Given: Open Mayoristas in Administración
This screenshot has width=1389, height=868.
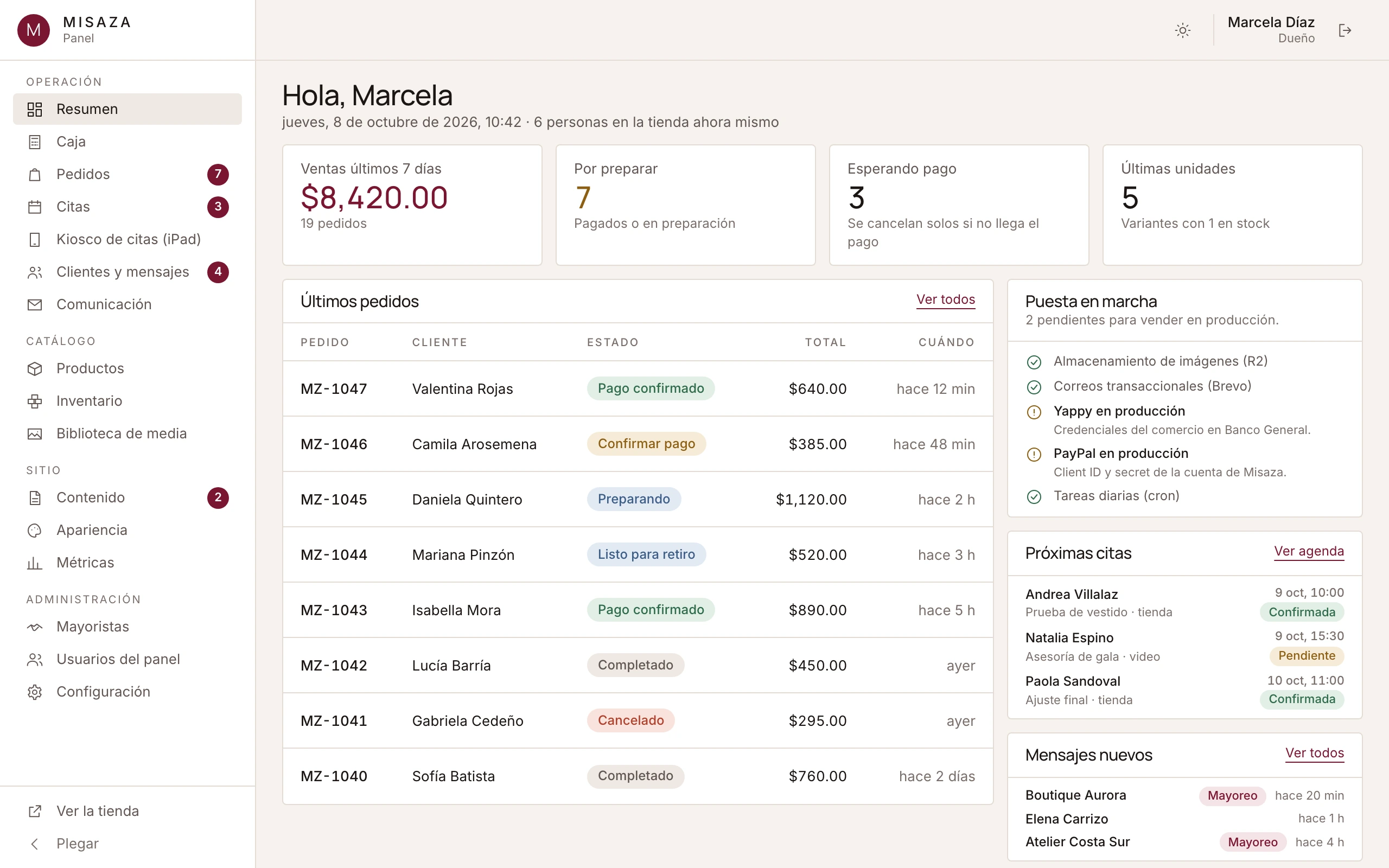Looking at the screenshot, I should 128,627.
